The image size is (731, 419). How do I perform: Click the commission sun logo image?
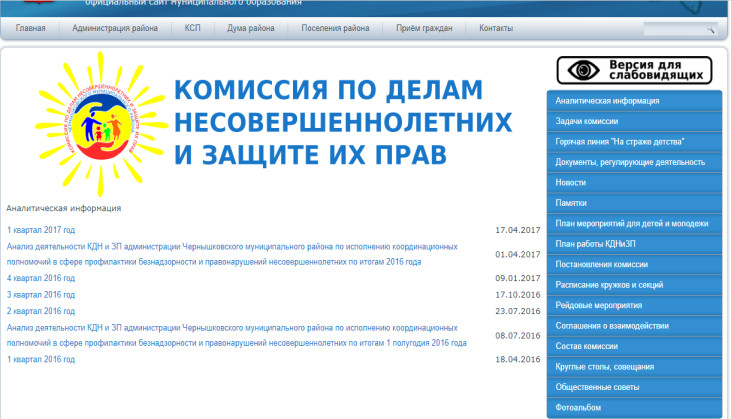tap(101, 124)
